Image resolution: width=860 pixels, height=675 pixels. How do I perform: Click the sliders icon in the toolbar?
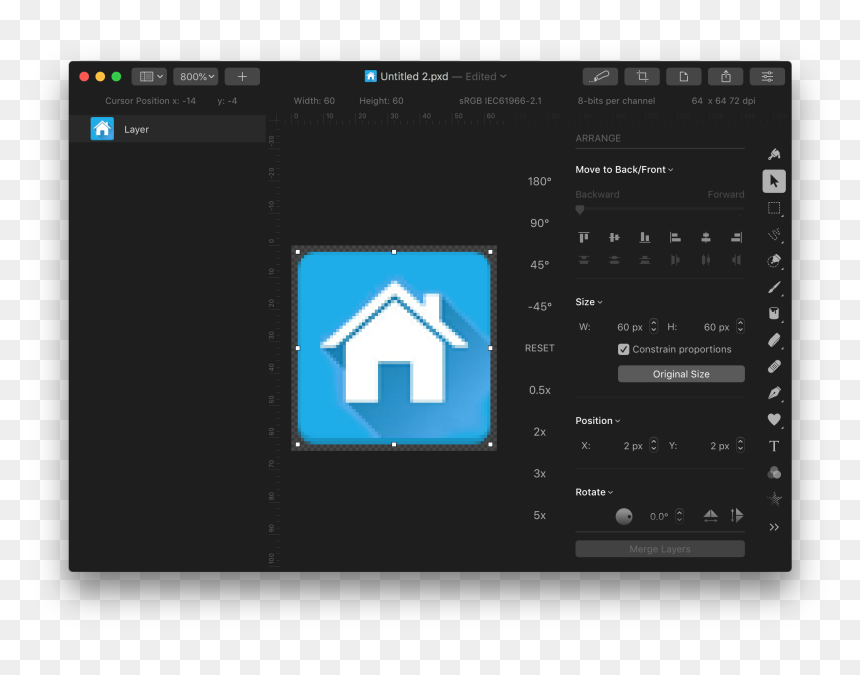(x=767, y=76)
